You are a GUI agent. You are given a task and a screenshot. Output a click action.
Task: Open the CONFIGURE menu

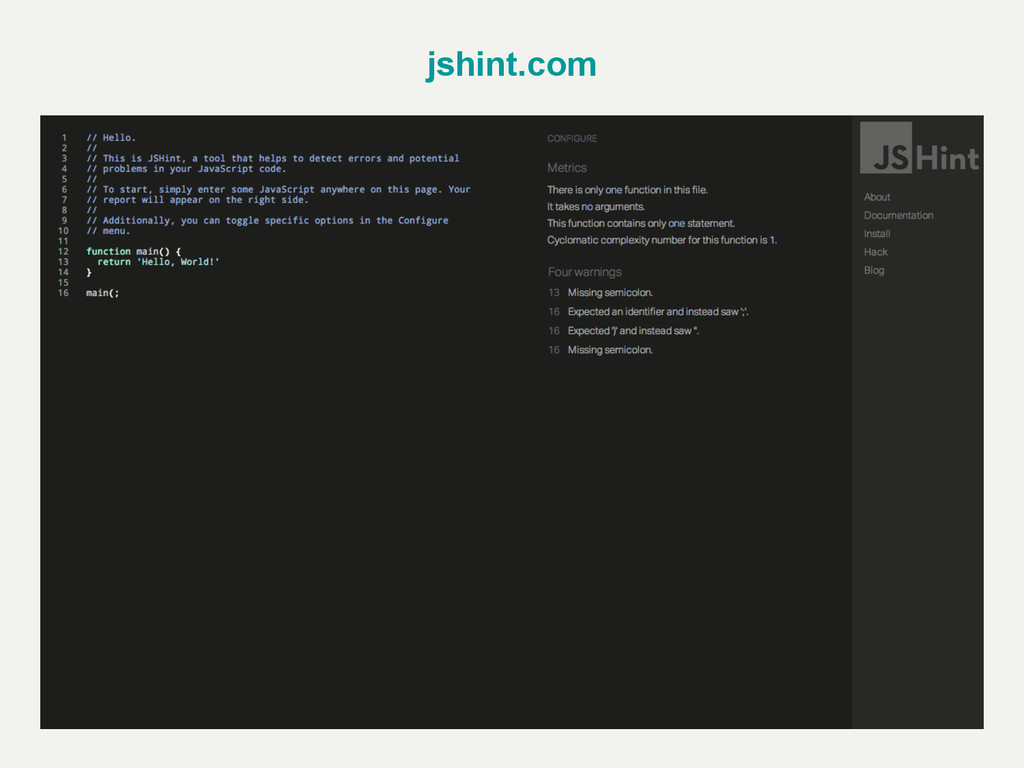[x=572, y=138]
